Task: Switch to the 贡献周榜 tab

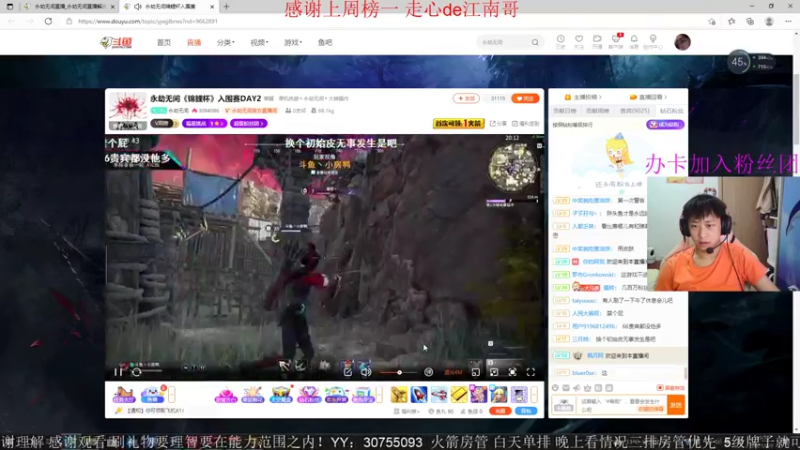Action: pyautogui.click(x=597, y=111)
